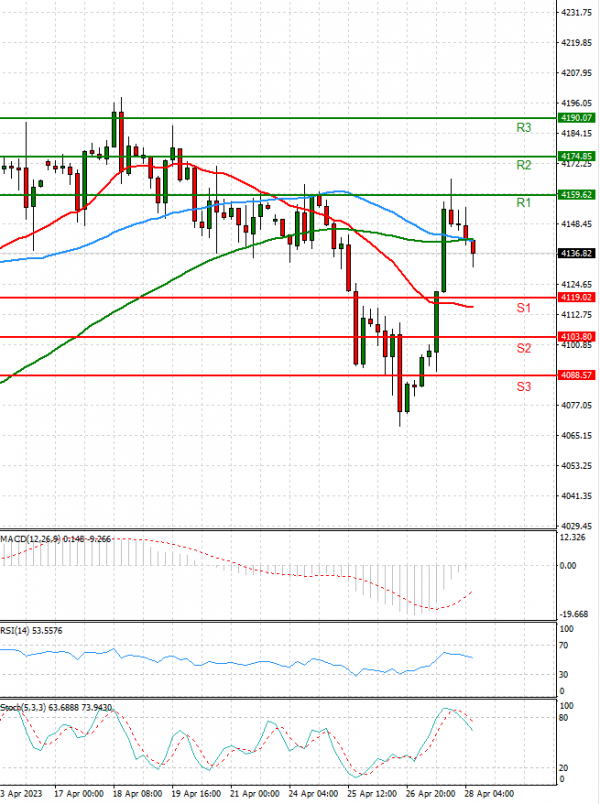The width and height of the screenshot is (600, 804).
Task: Click the S3 support label
Action: click(x=523, y=387)
